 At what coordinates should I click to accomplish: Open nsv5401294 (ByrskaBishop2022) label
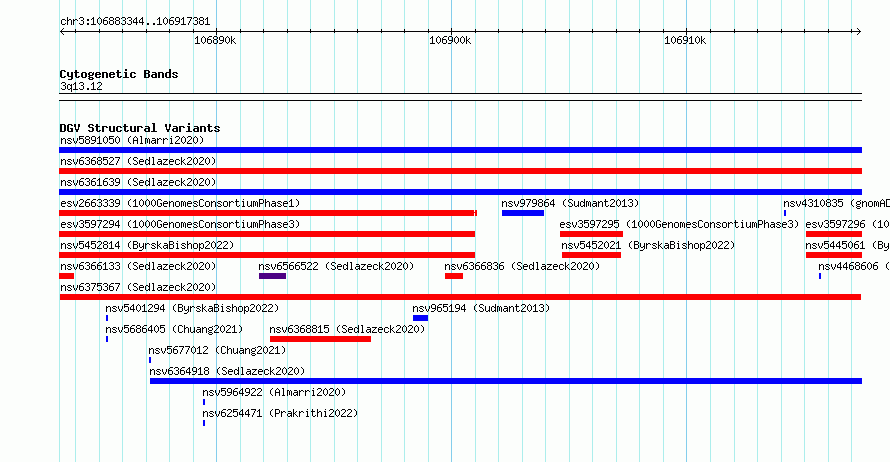pos(192,308)
